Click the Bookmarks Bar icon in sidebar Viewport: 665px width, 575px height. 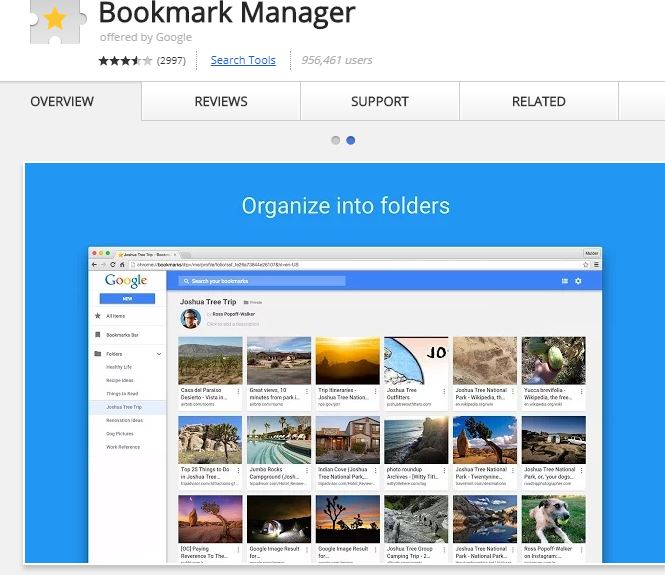(97, 335)
